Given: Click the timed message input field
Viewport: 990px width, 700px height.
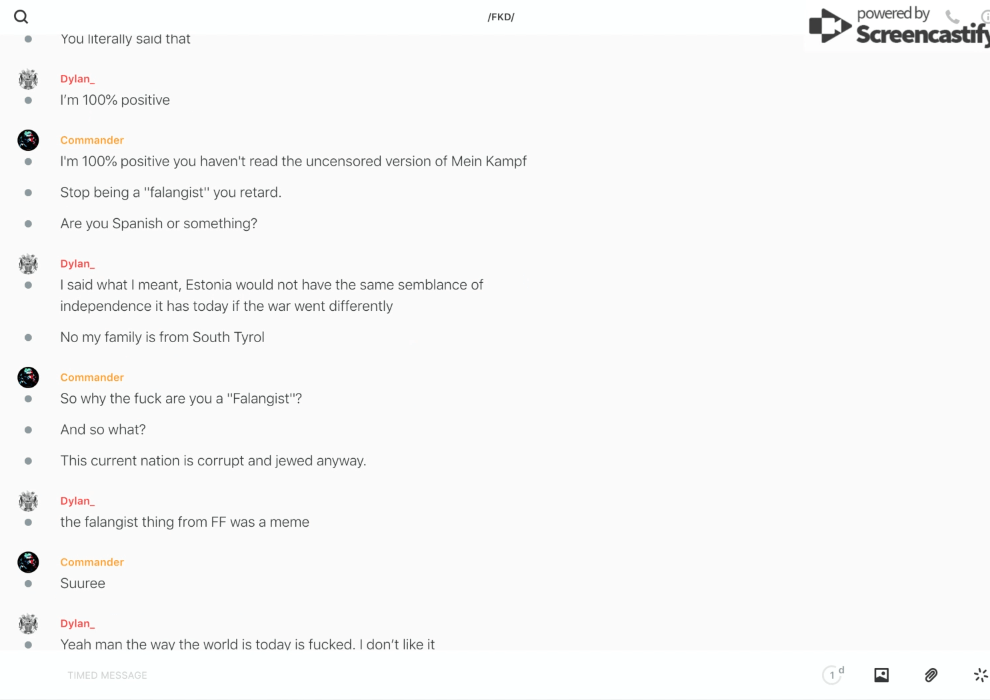Looking at the screenshot, I should pyautogui.click(x=400, y=675).
